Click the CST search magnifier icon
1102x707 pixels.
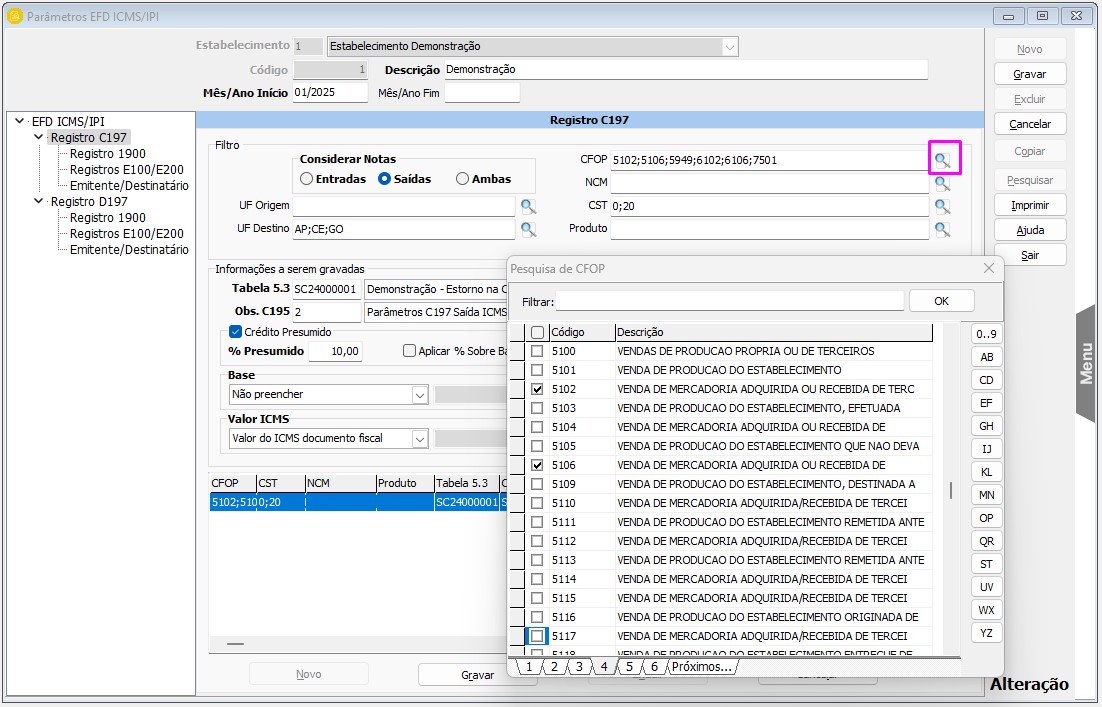(x=942, y=206)
